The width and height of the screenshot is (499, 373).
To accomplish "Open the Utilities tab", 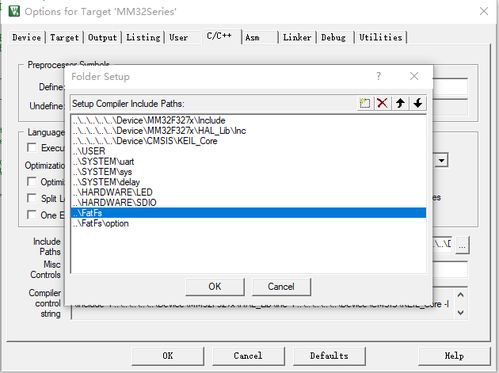I will tap(381, 37).
